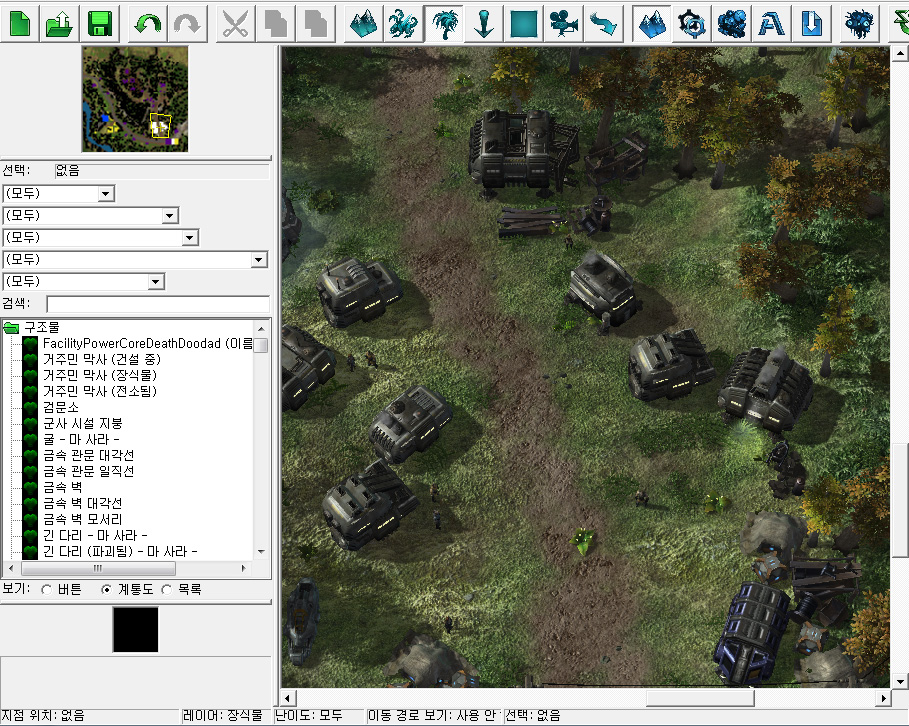This screenshot has height=726, width=909.
Task: Click the map viewport scroll-left arrow
Action: pyautogui.click(x=288, y=698)
